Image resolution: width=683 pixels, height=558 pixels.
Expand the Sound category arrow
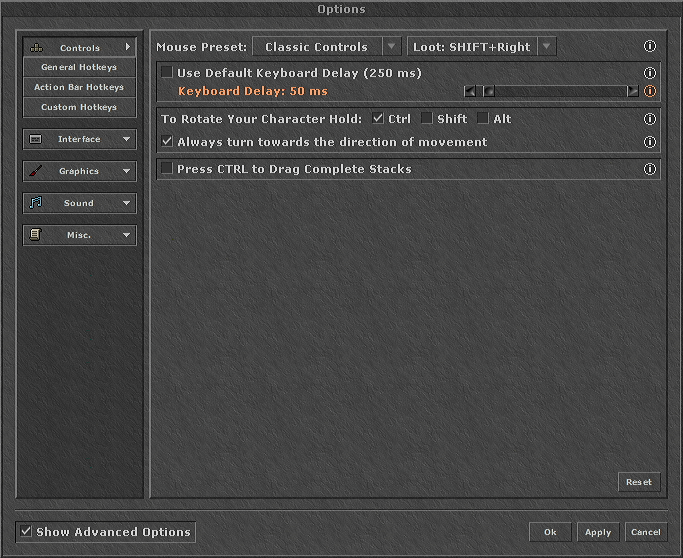click(126, 203)
